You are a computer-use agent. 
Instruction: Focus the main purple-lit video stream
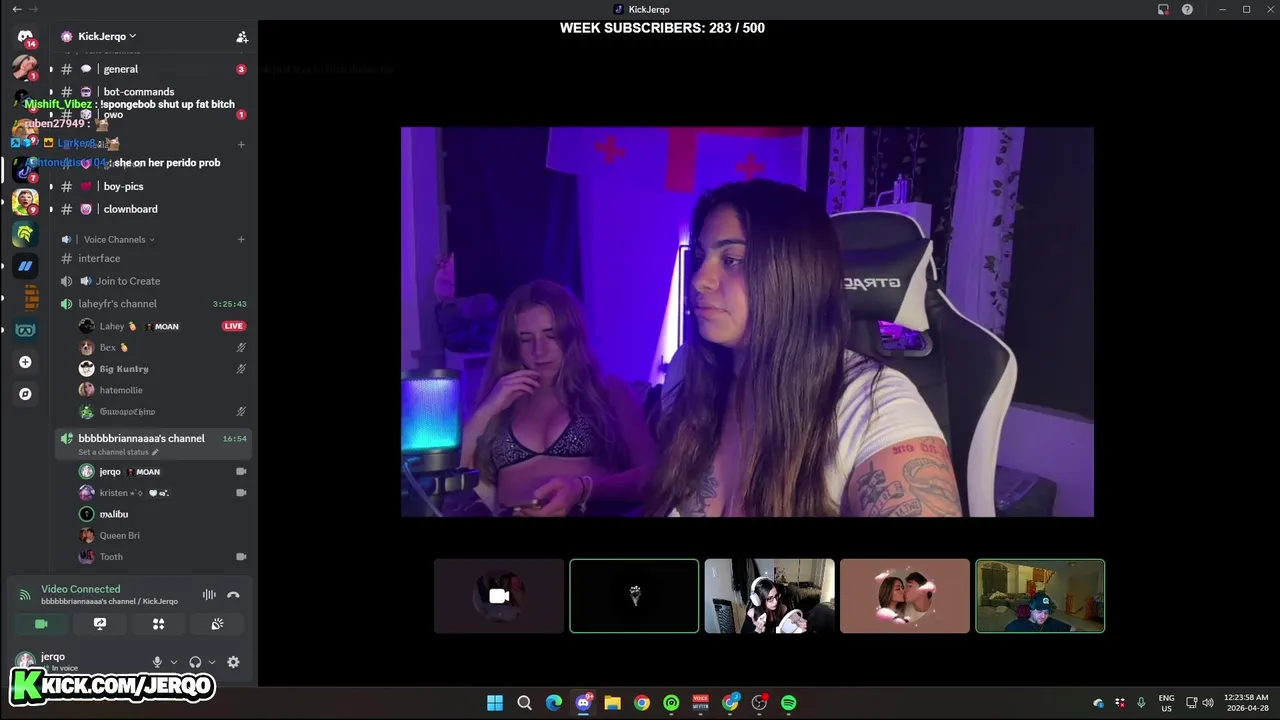click(747, 322)
